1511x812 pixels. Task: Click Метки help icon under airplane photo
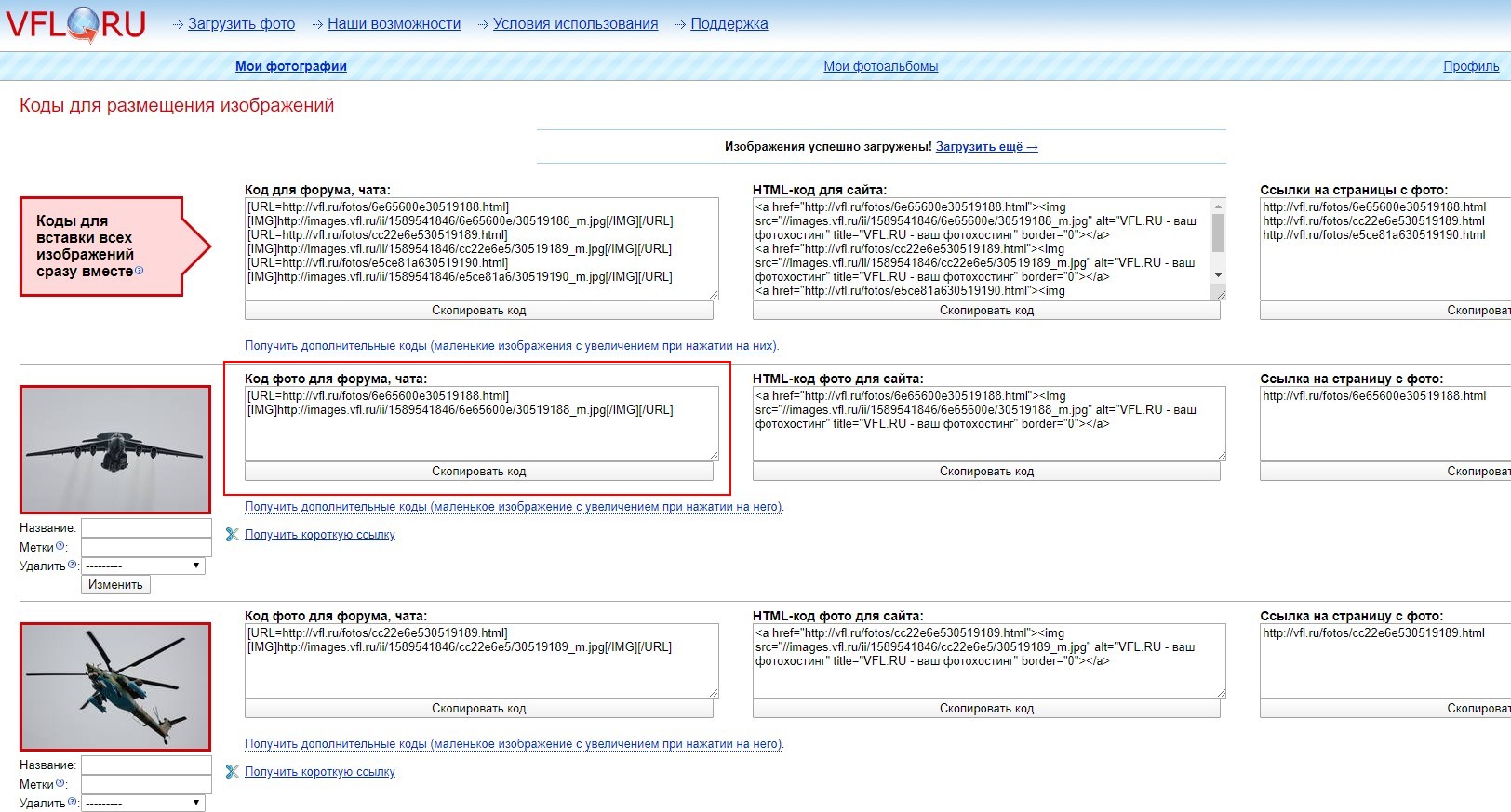pos(60,546)
